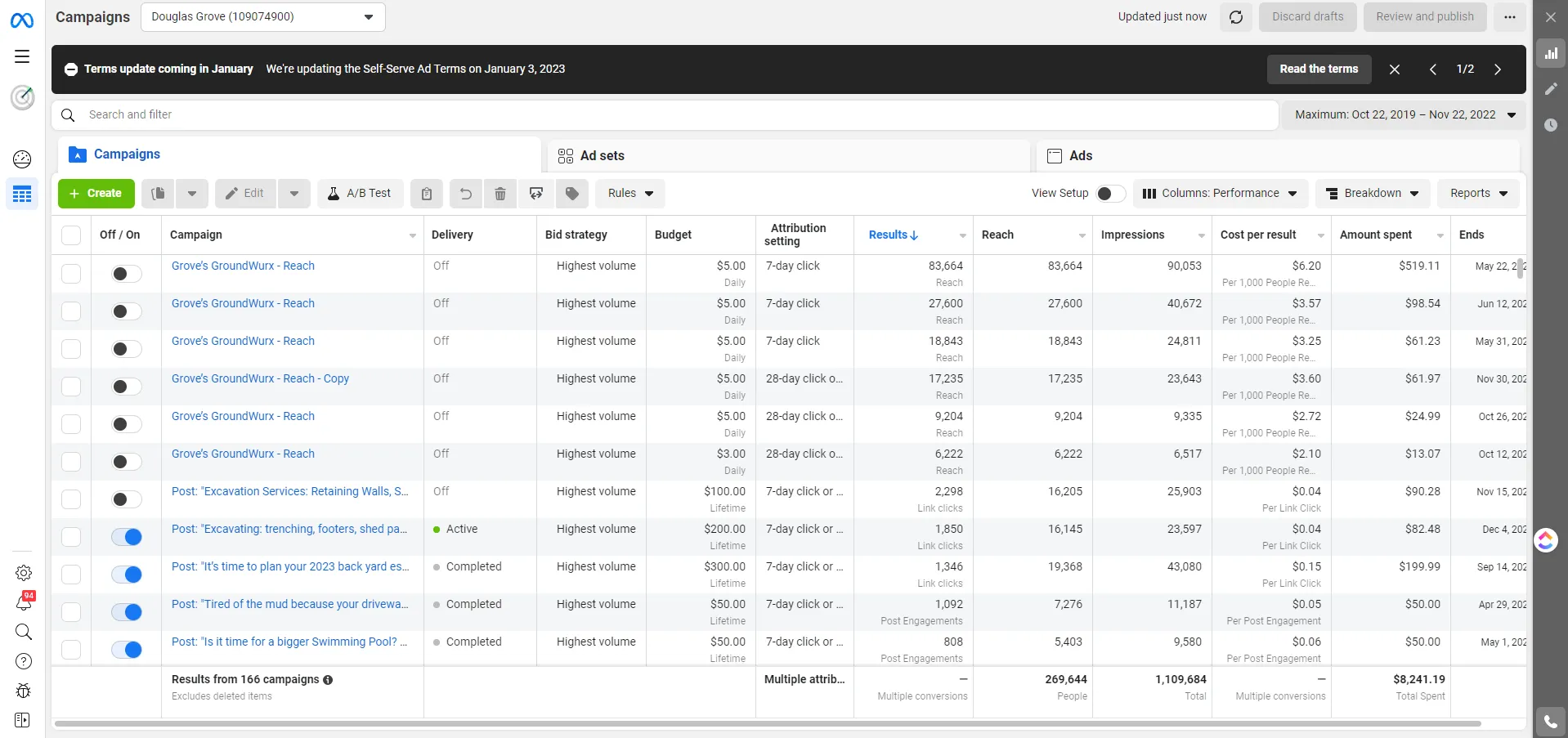Click the green Create button

tap(96, 194)
